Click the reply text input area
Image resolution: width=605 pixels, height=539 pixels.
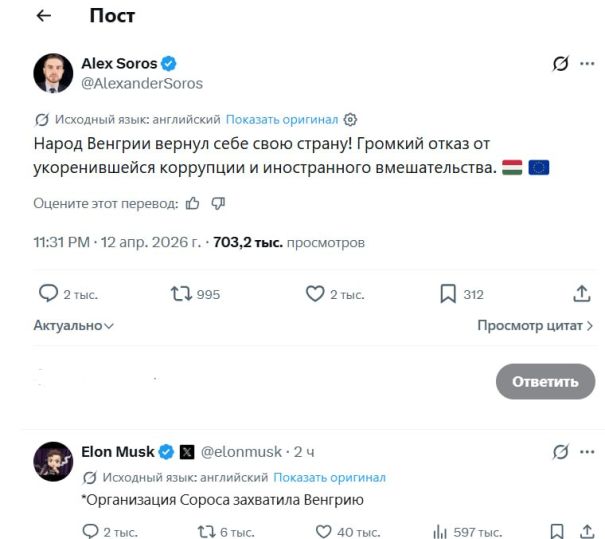[250, 381]
